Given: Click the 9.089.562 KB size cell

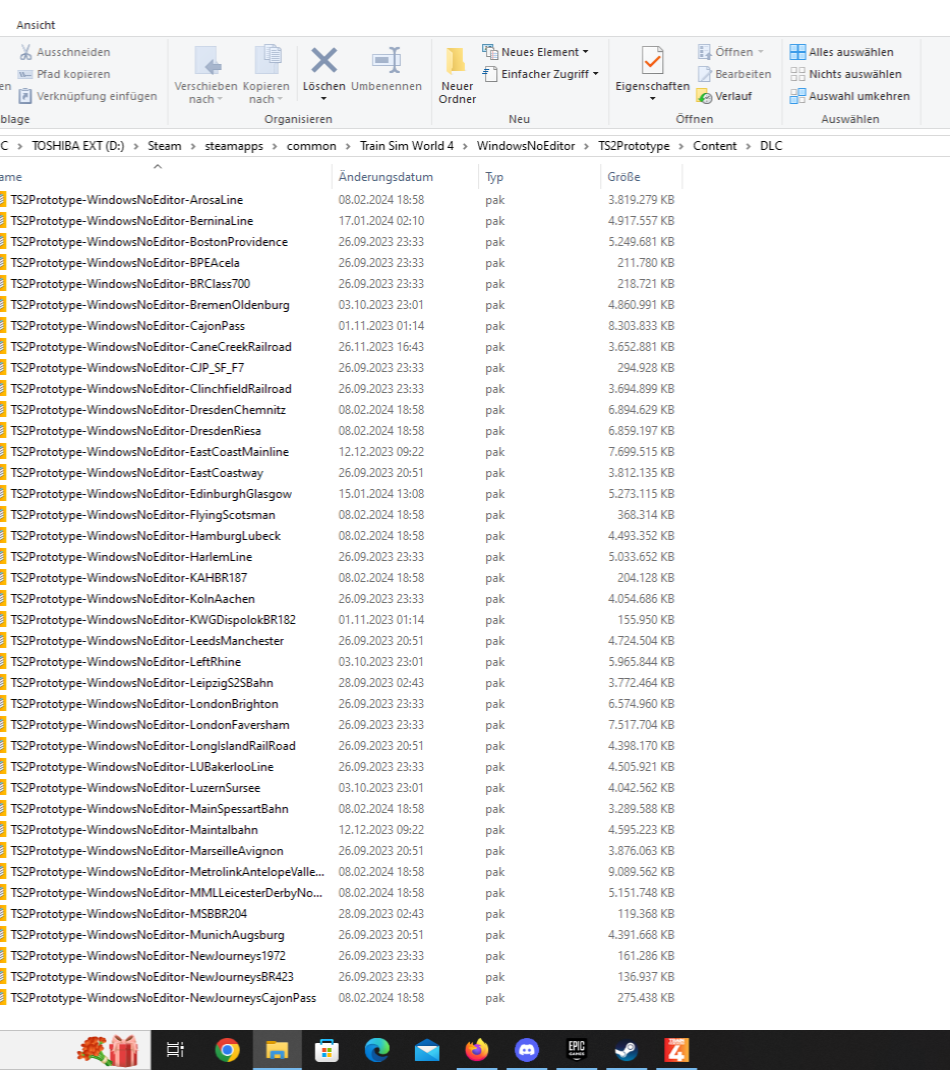Looking at the screenshot, I should point(641,871).
